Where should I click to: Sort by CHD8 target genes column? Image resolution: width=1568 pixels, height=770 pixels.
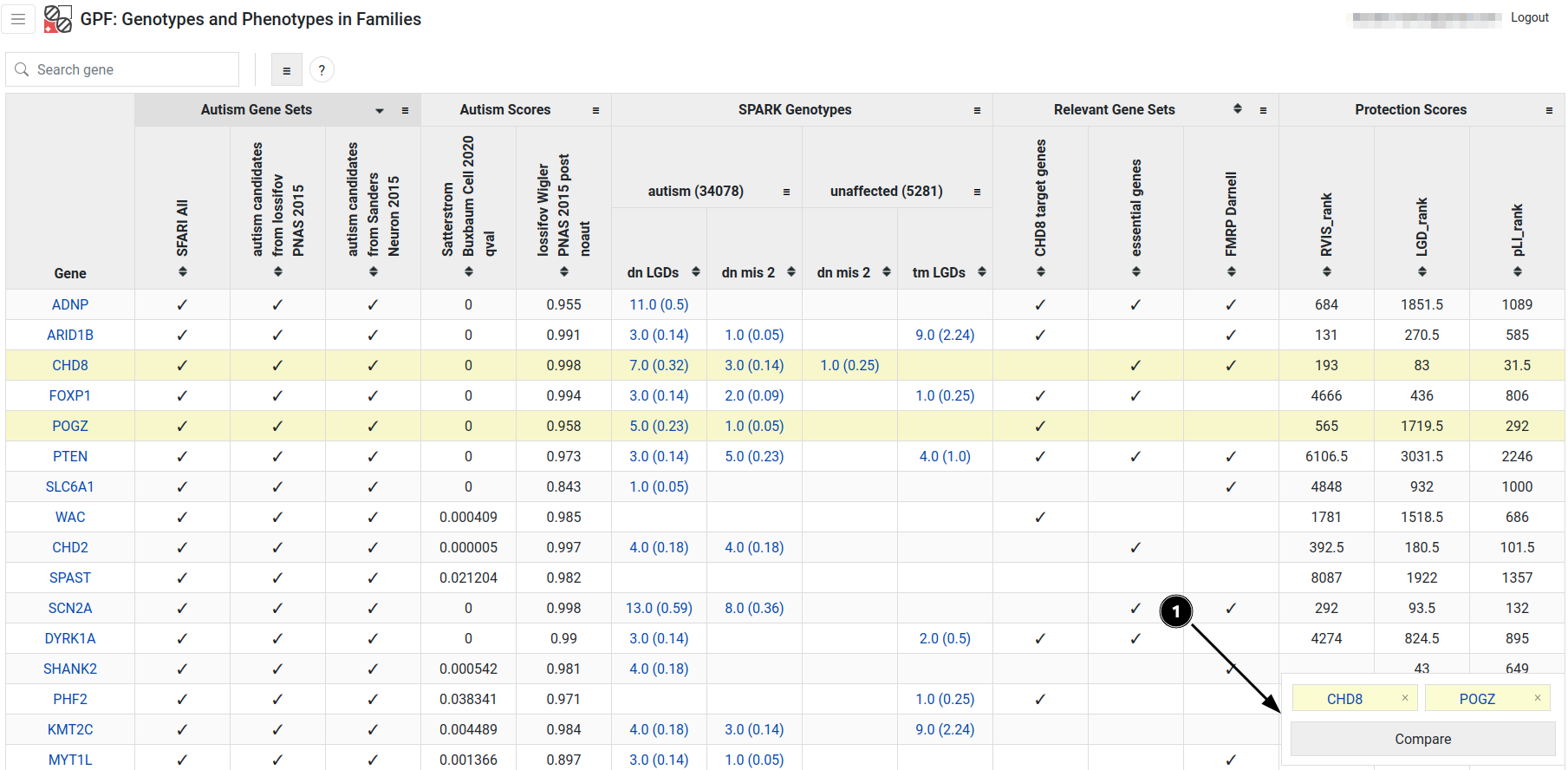[1041, 271]
